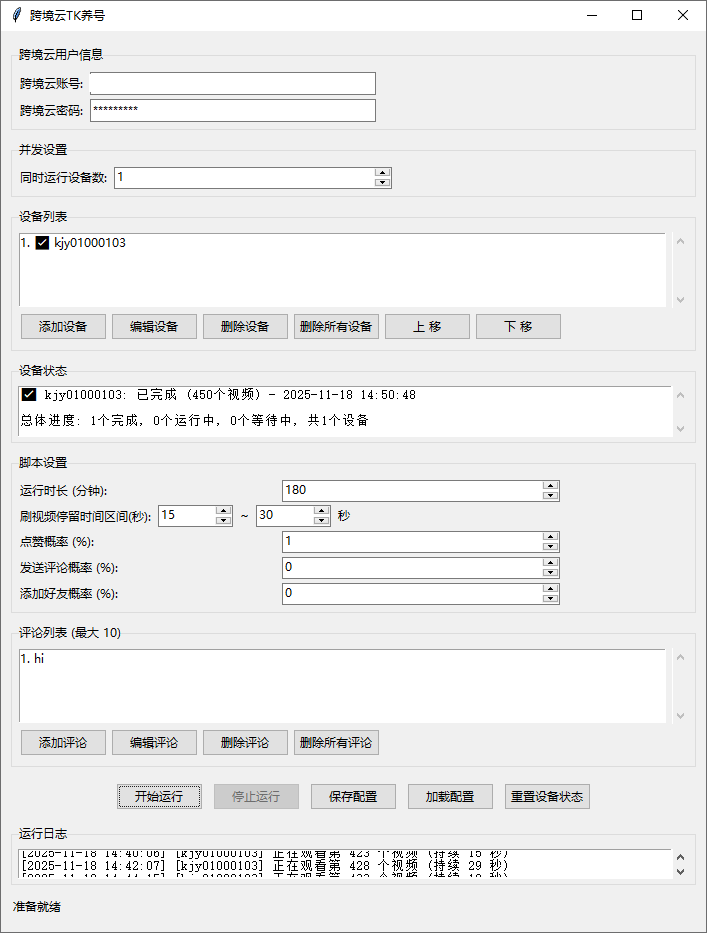Screen dimensions: 707x933
Task: Click down arrow of 设备状态 scrollbar
Action: point(681,428)
